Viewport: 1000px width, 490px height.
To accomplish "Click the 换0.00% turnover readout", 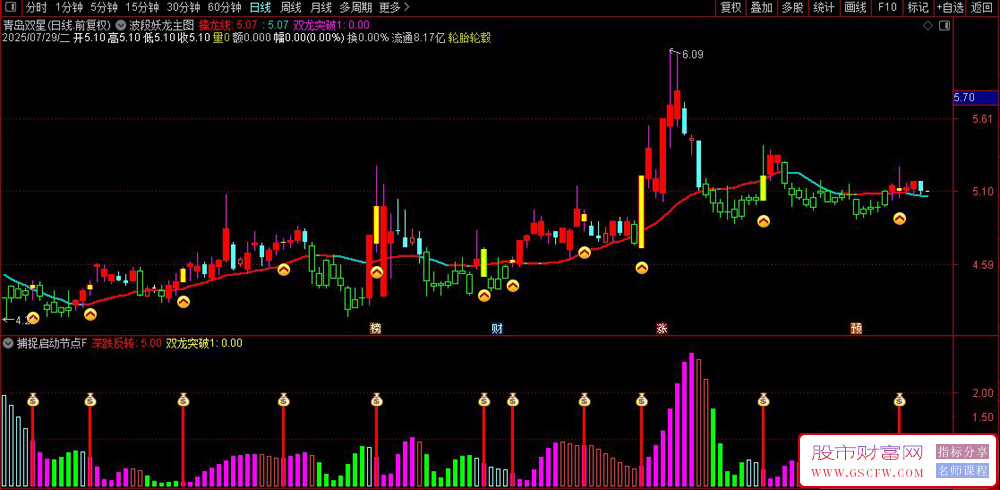I will point(367,38).
